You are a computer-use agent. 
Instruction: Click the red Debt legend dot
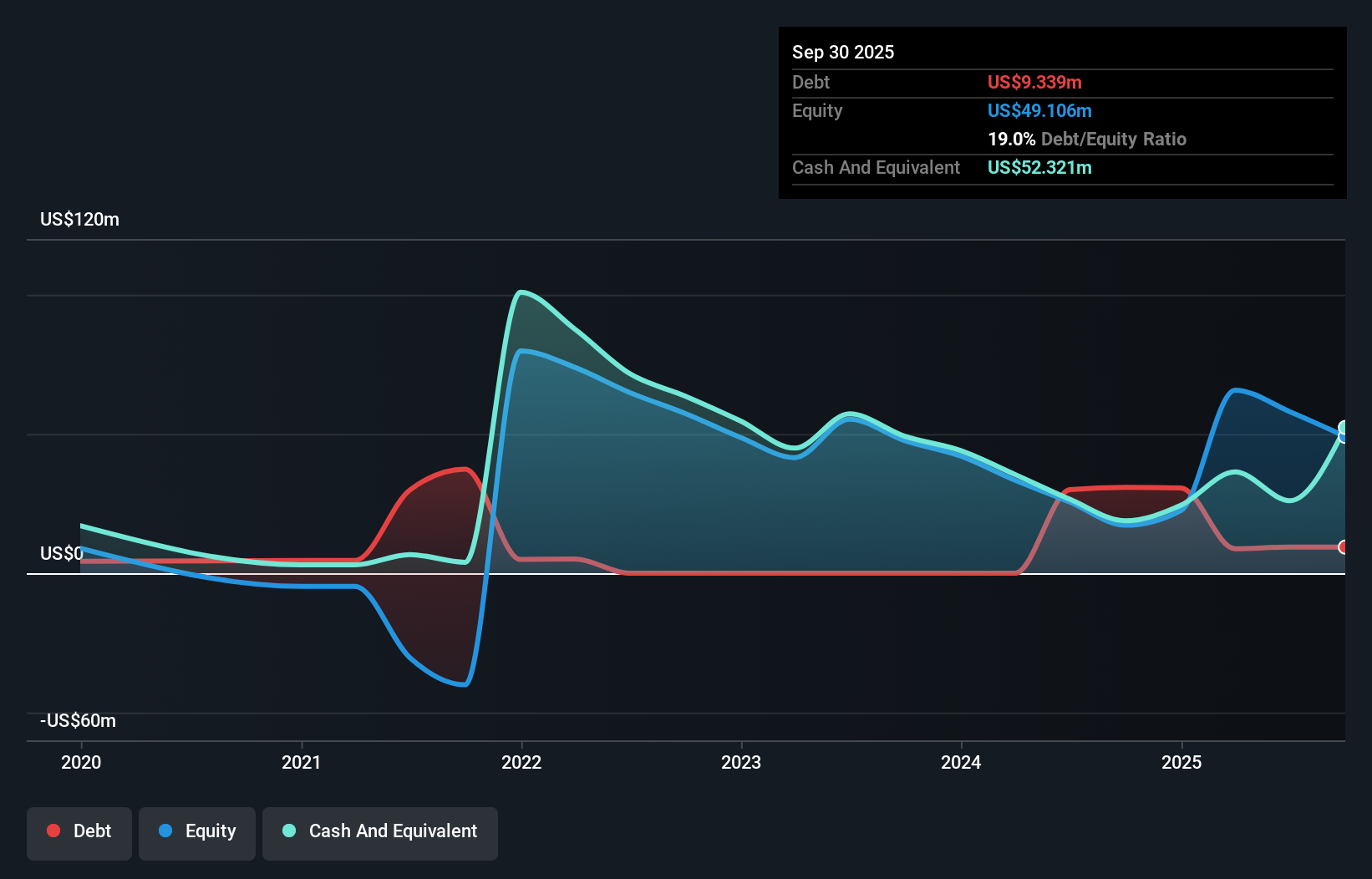click(x=53, y=830)
